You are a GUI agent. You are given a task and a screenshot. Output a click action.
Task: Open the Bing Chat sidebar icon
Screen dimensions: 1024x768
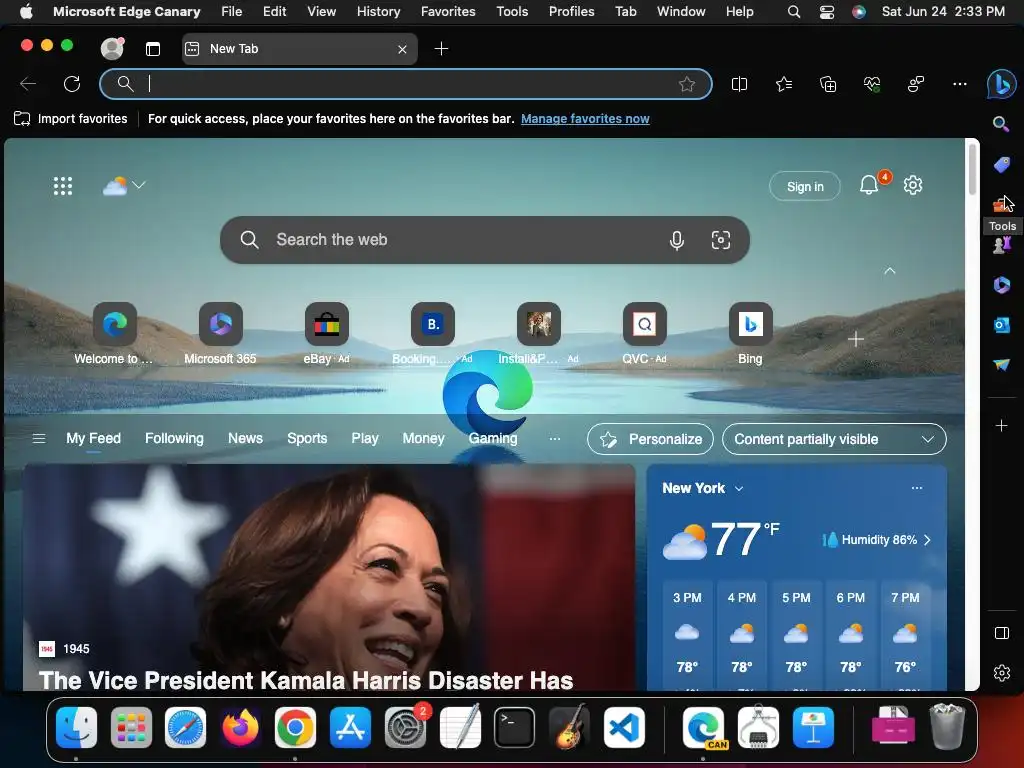pos(1001,84)
